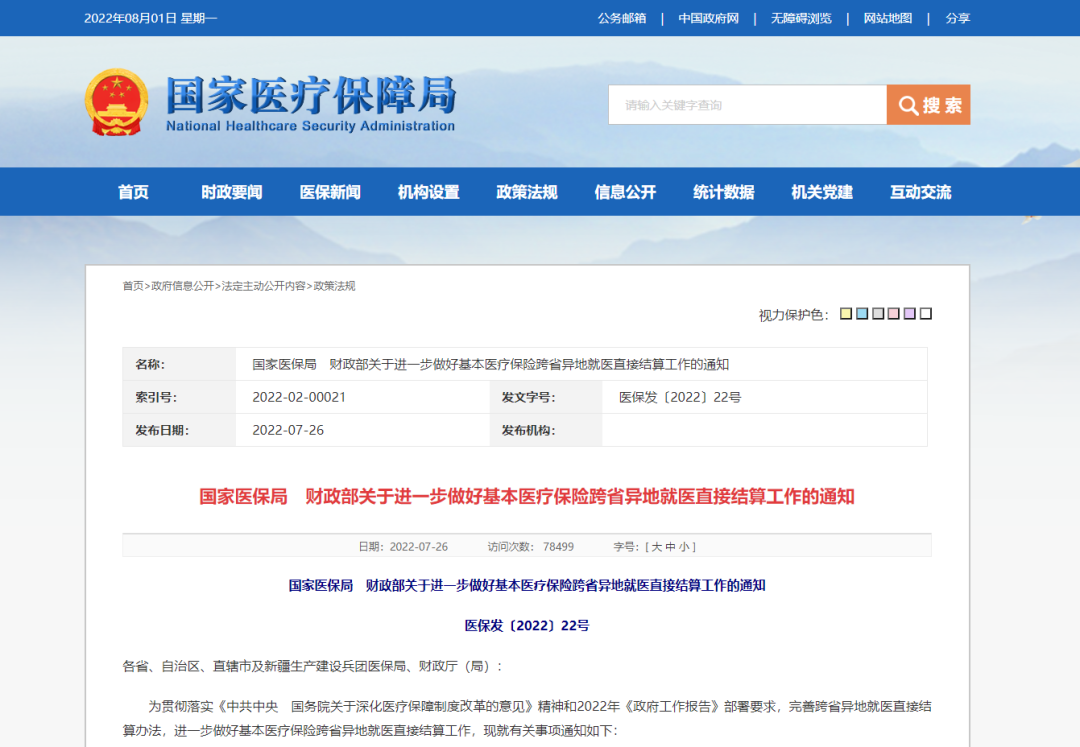
Task: Click 政府信息公开 in the breadcrumb
Action: (x=183, y=286)
